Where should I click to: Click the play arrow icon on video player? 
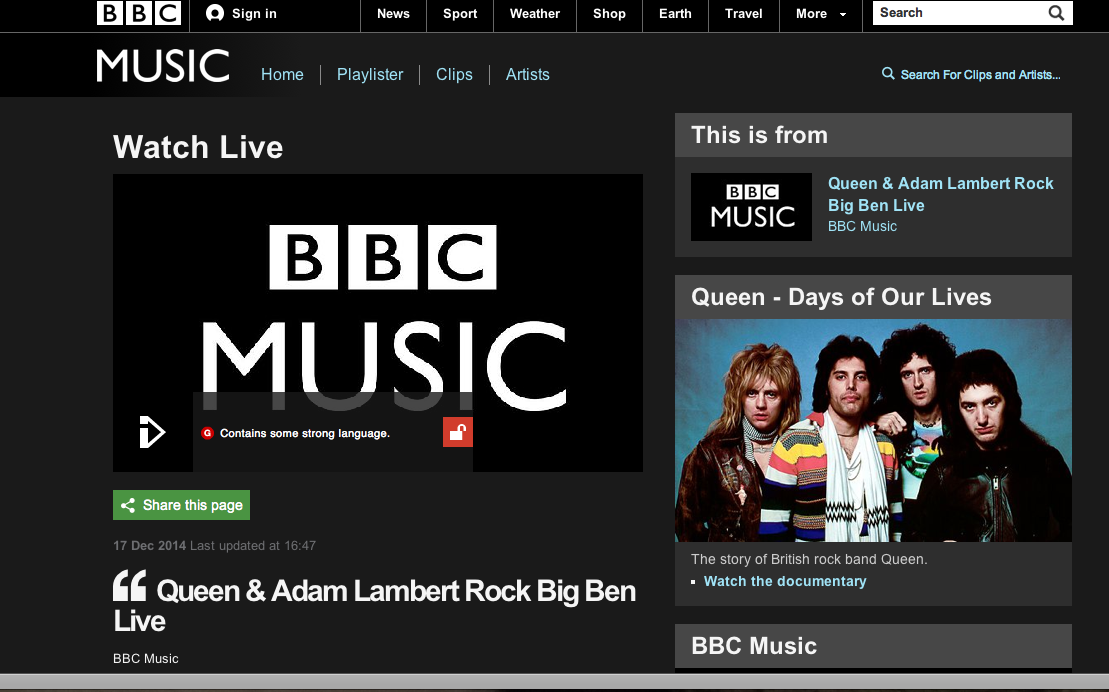tap(152, 432)
